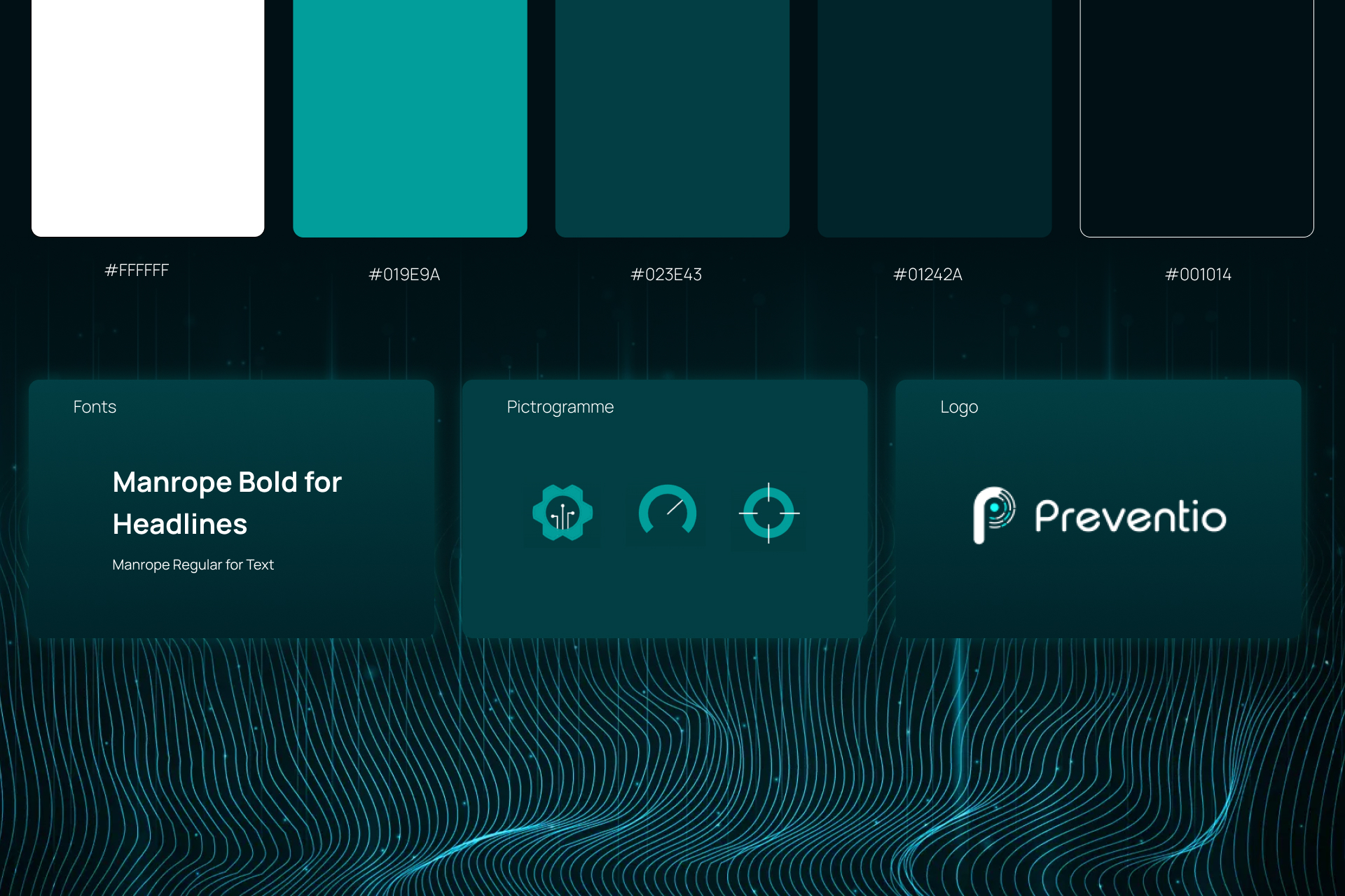Click the Preventio wordmark text

point(1130,517)
